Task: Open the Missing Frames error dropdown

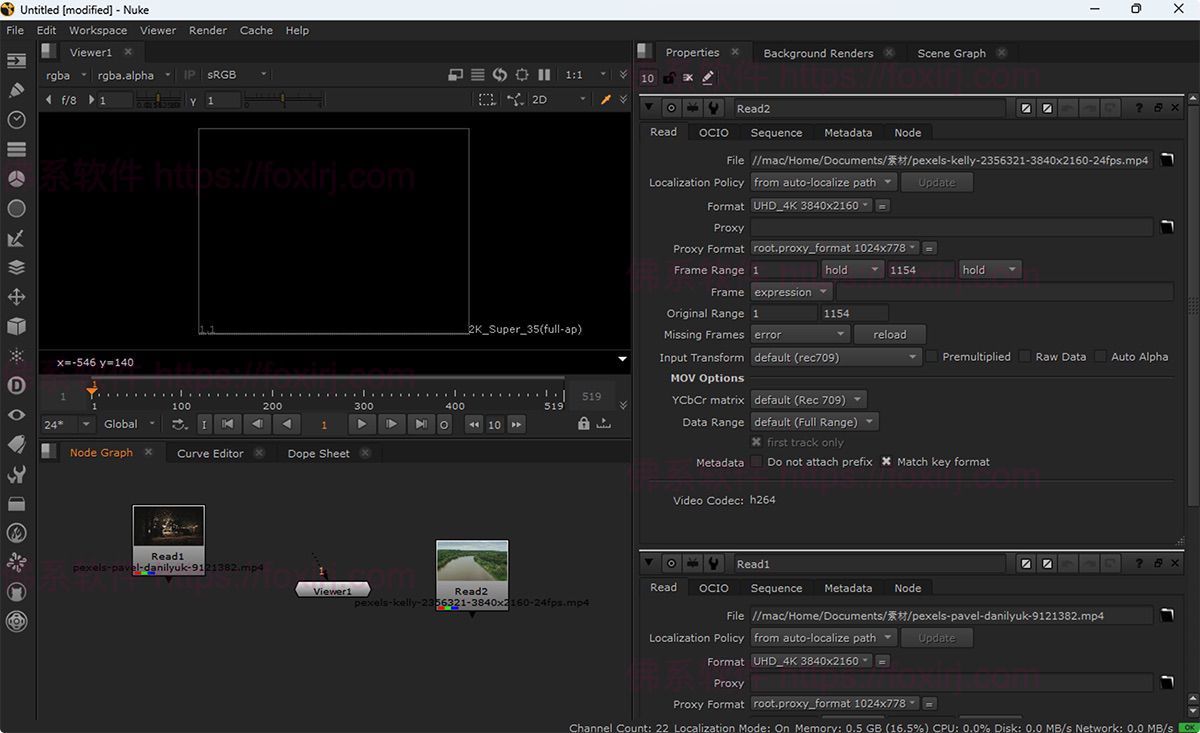Action: (x=798, y=334)
